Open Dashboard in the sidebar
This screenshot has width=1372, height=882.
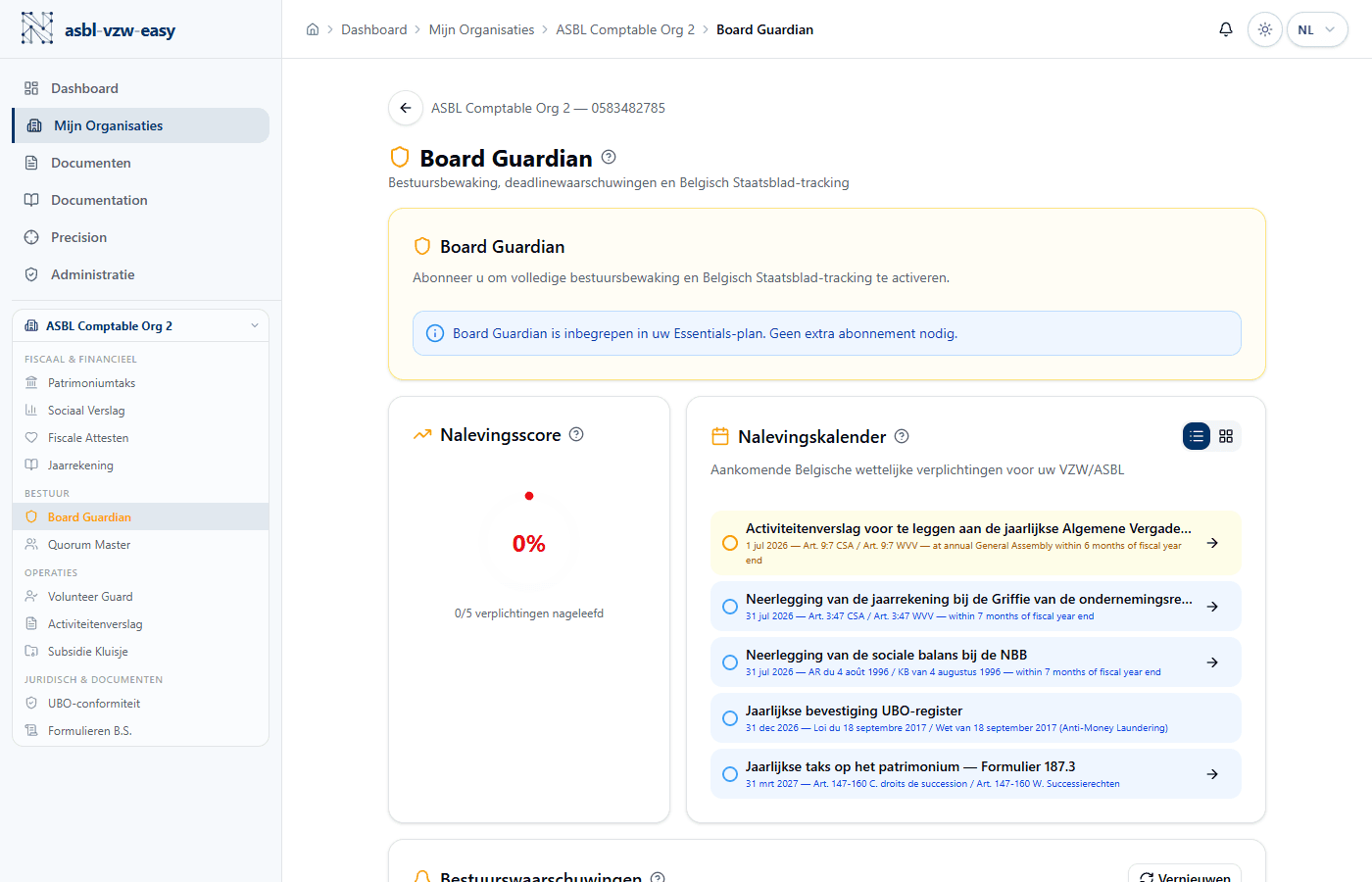[x=140, y=88]
